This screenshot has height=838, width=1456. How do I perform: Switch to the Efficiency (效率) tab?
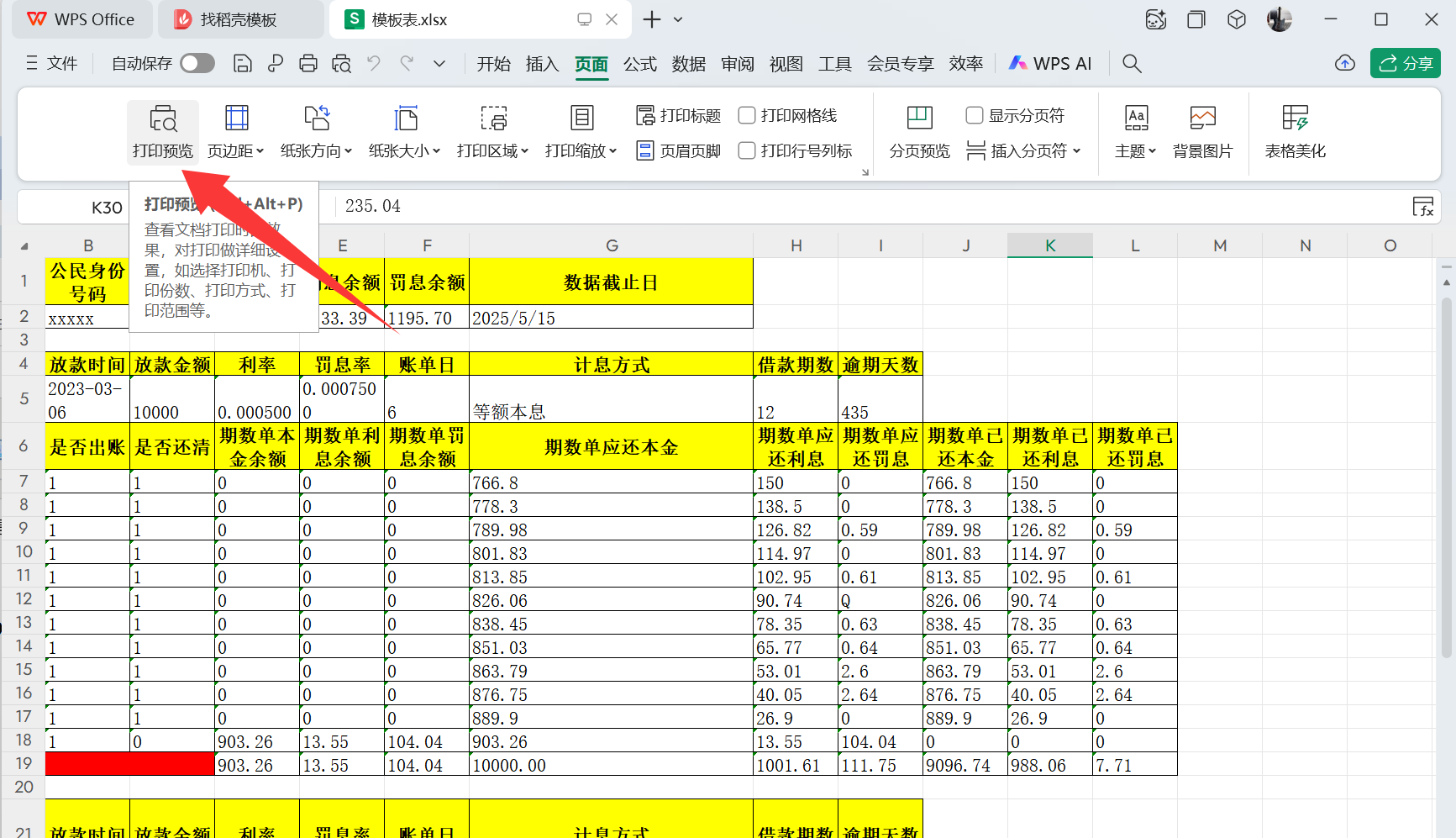pyautogui.click(x=966, y=63)
